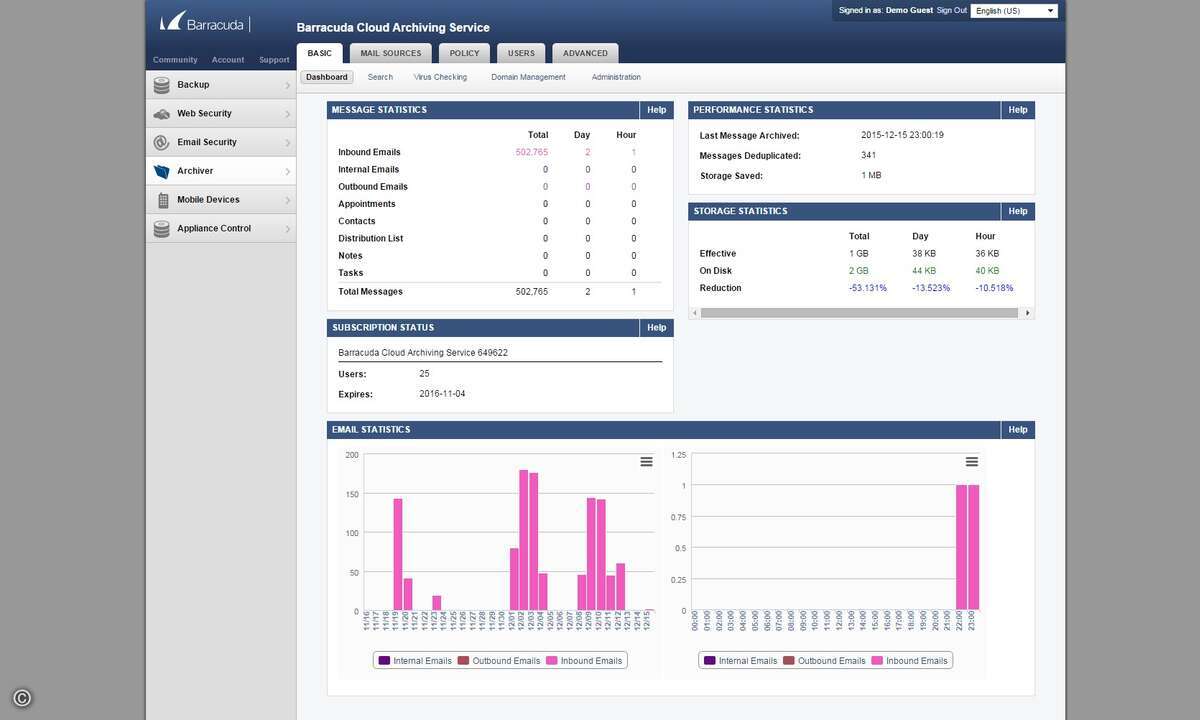The height and width of the screenshot is (720, 1200).
Task: Expand the Appliance Control chevron
Action: click(287, 229)
